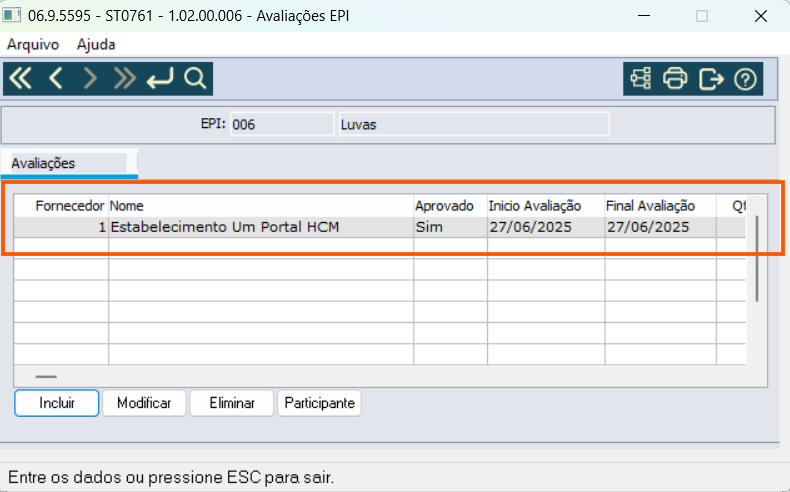The height and width of the screenshot is (492, 790).
Task: Go to previous record arrow
Action: (x=56, y=79)
